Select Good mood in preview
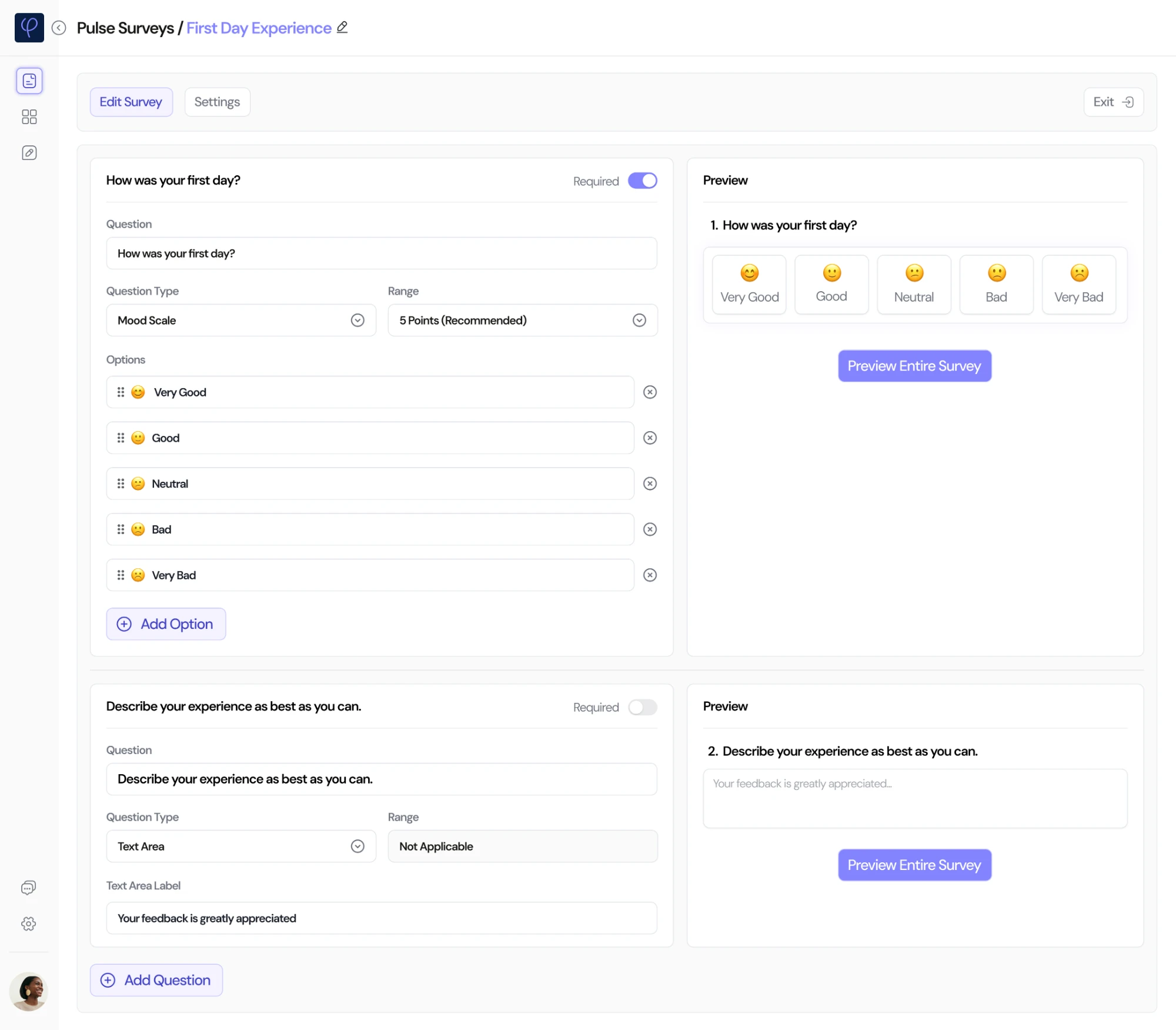1176x1030 pixels. point(831,285)
